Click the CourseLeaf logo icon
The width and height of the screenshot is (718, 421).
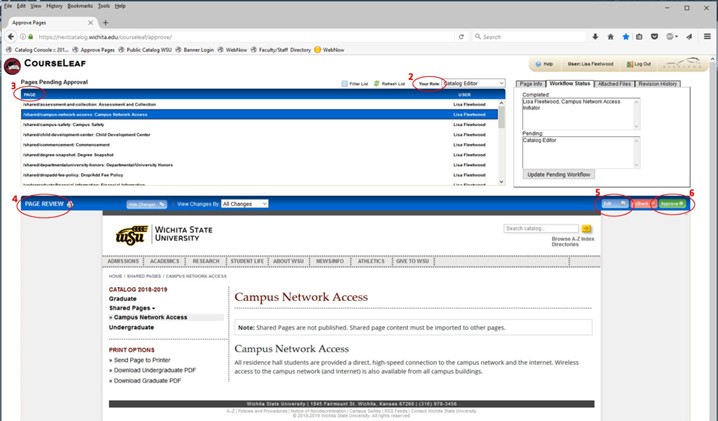(x=12, y=66)
